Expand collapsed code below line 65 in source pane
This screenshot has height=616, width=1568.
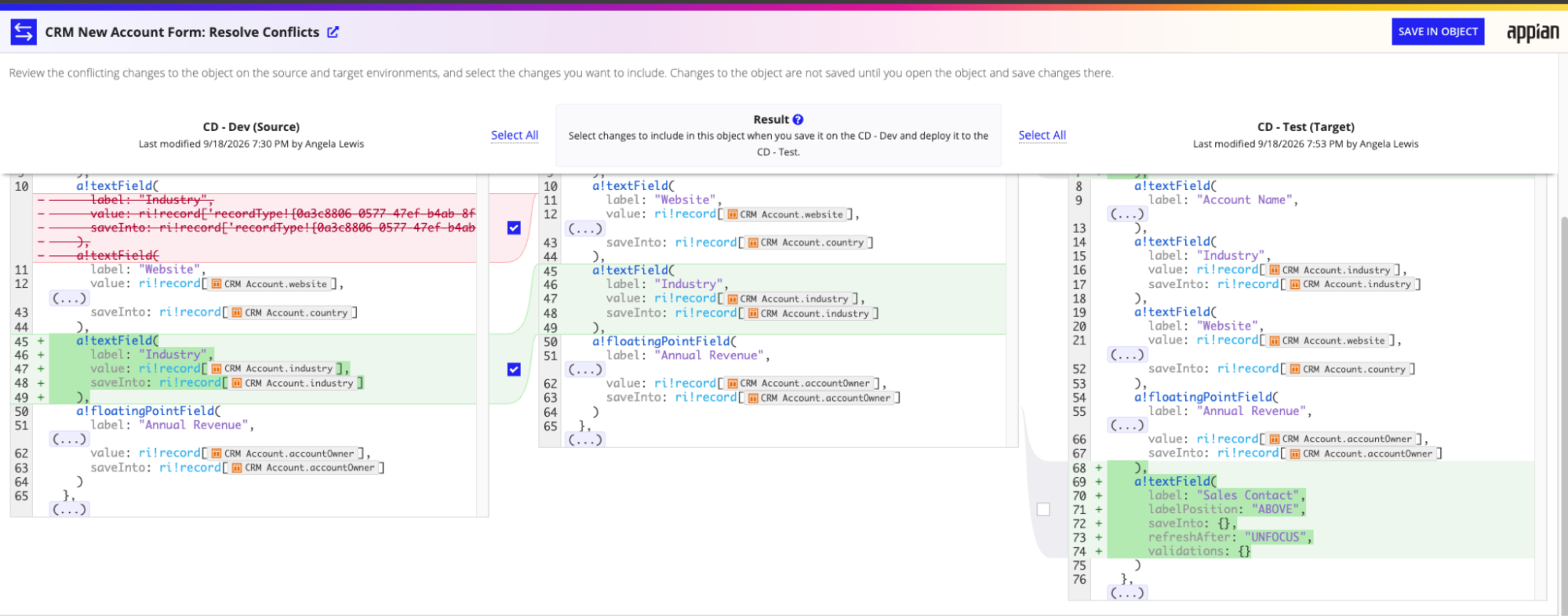point(69,509)
